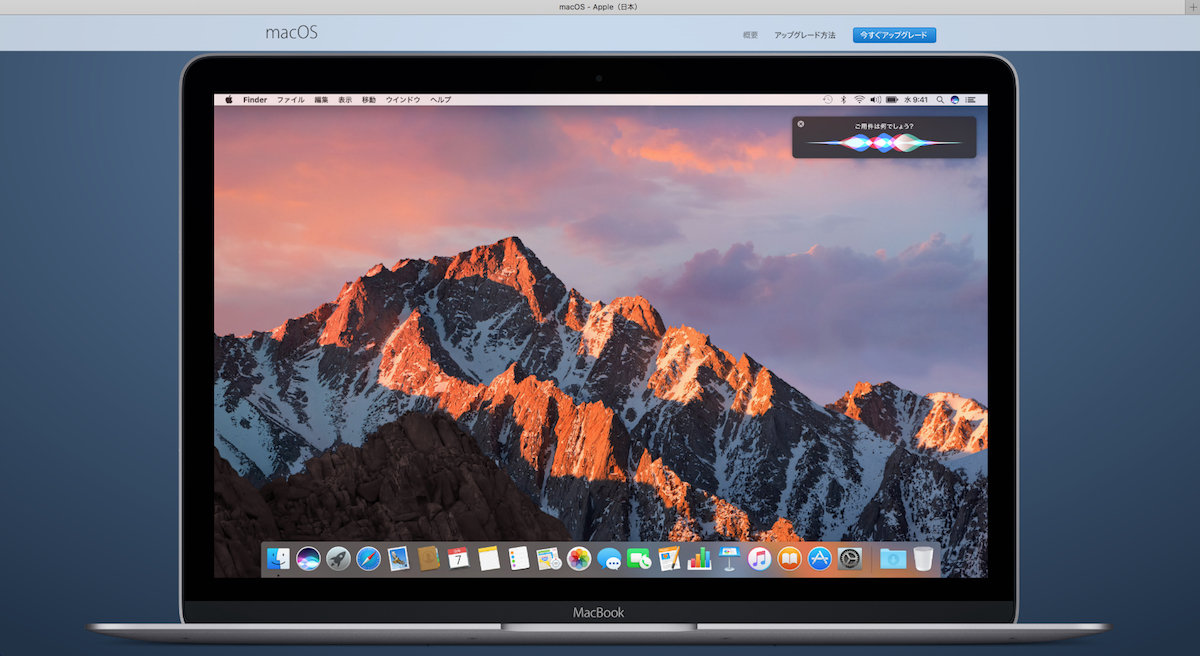Screen dimensions: 1200x656
Task: Open the Finder icon in the Dock
Action: [x=279, y=559]
